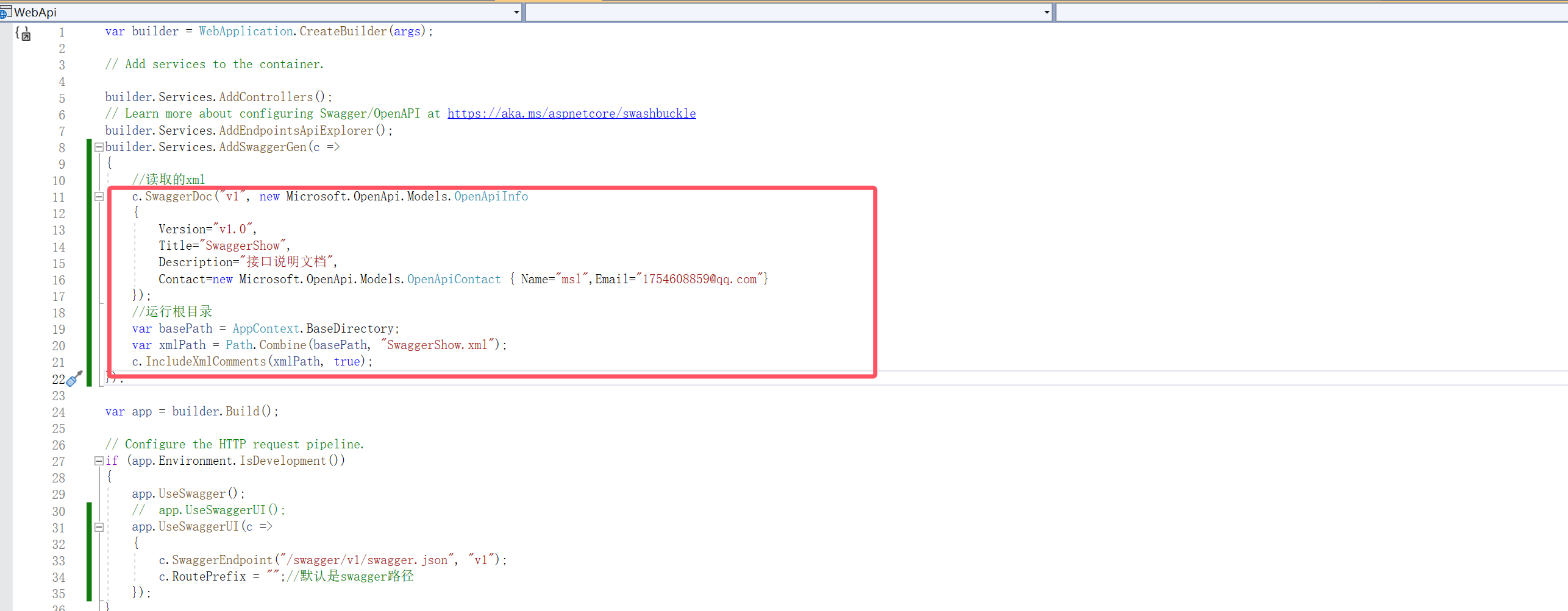Click the AddSwaggerGen method name
Screen dimensions: 1568x611
click(263, 147)
